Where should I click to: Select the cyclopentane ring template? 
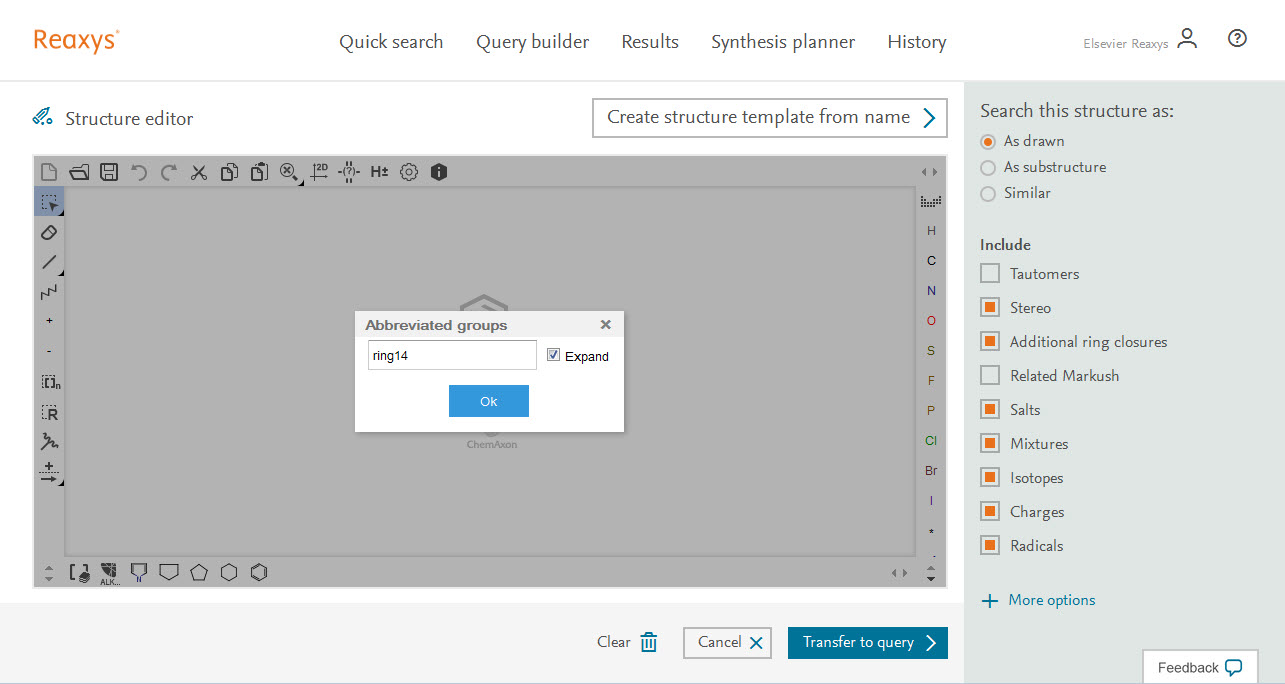point(199,572)
